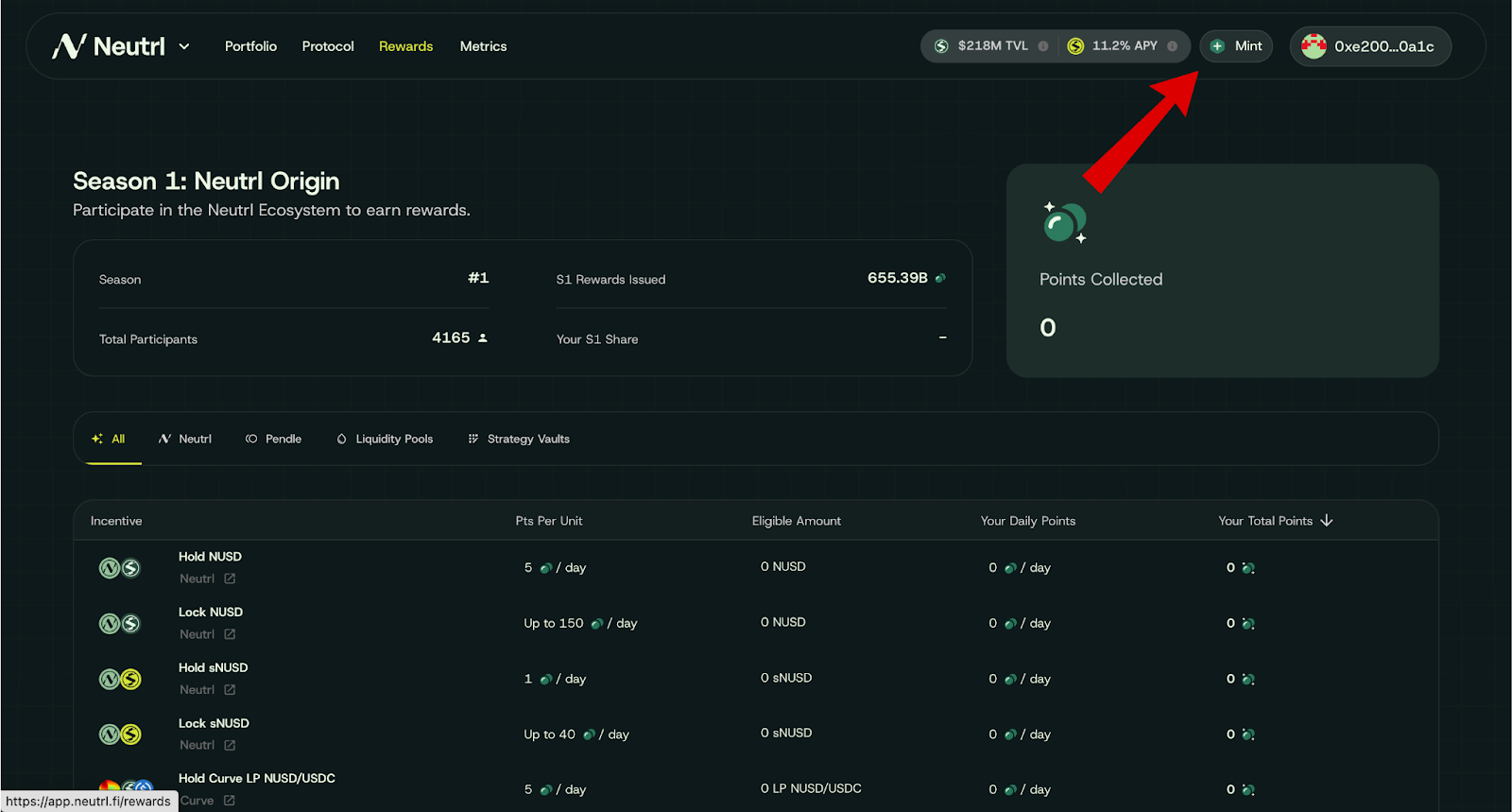The height and width of the screenshot is (812, 1512).
Task: Click token pair icon for Hold sNUSD
Action: click(x=120, y=679)
